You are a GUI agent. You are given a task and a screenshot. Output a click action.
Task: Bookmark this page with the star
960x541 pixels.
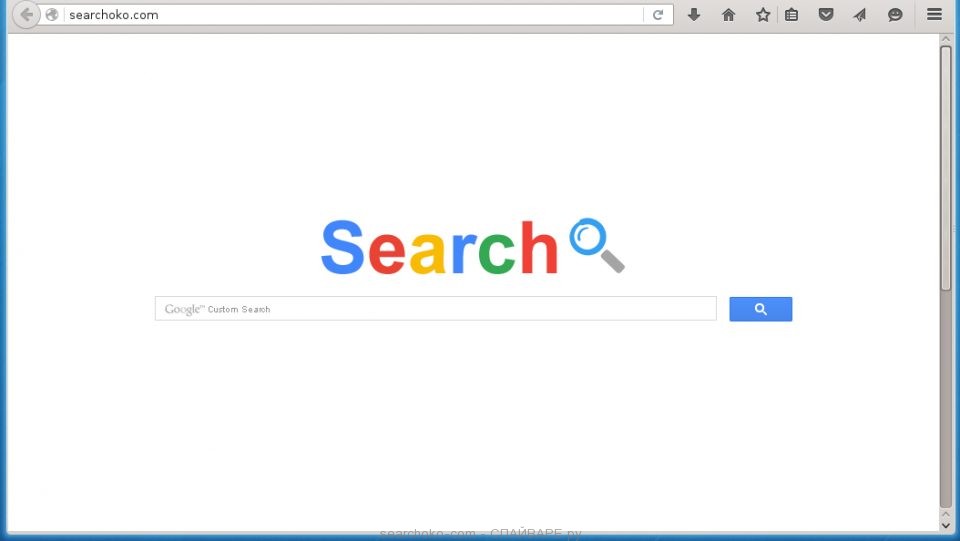tap(763, 15)
